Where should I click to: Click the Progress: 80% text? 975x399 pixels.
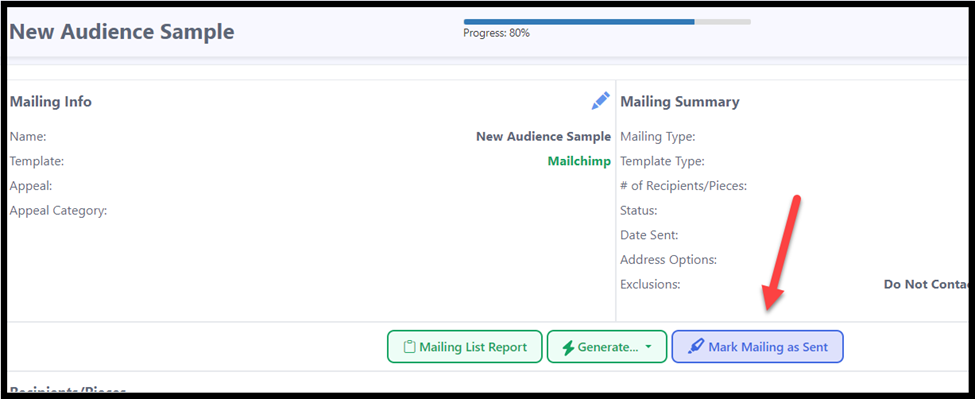point(496,34)
